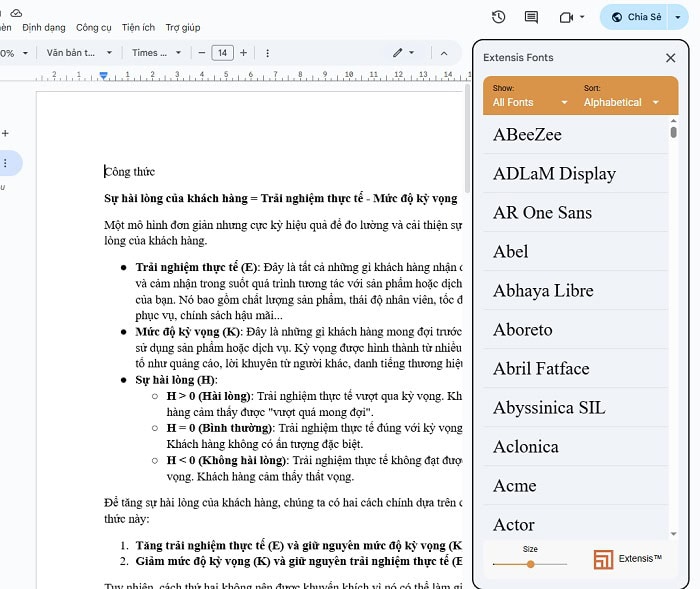Open version history clock icon
The image size is (700, 589).
tap(499, 17)
